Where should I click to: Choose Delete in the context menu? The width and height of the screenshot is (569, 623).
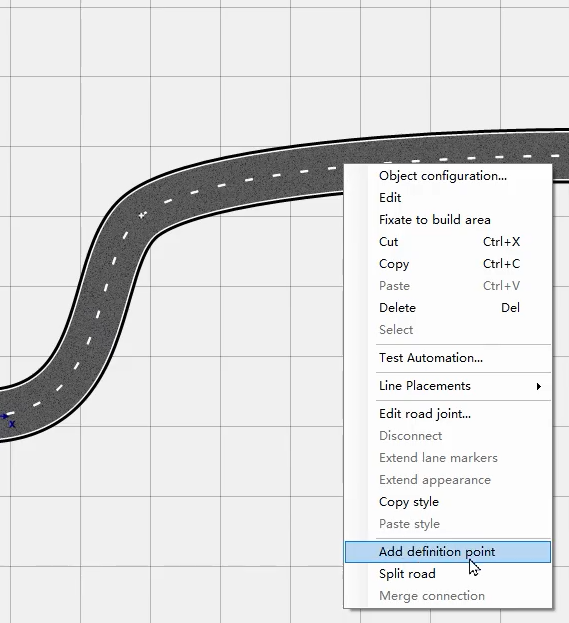click(x=448, y=308)
